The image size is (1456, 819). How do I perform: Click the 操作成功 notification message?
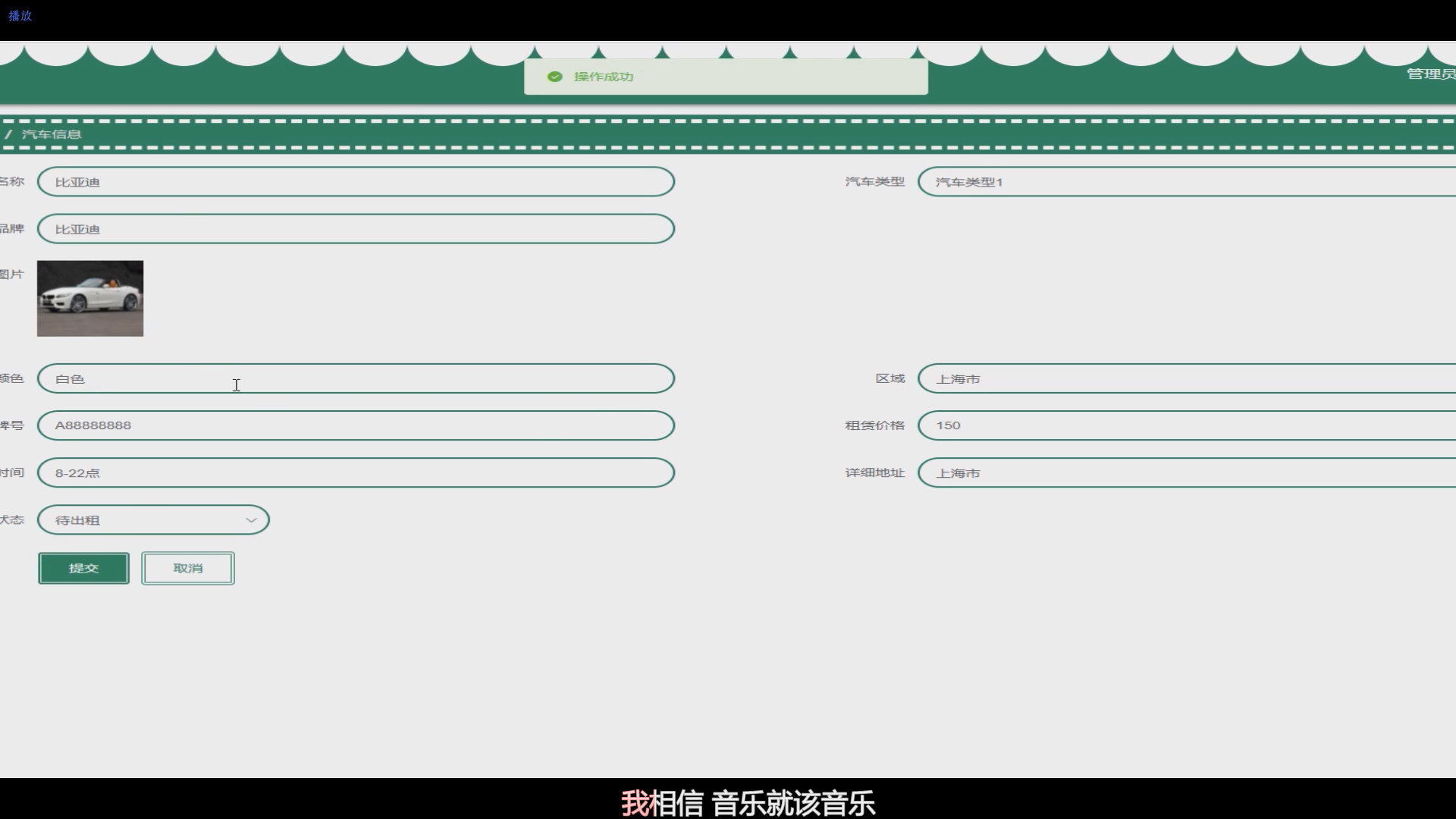[x=604, y=77]
